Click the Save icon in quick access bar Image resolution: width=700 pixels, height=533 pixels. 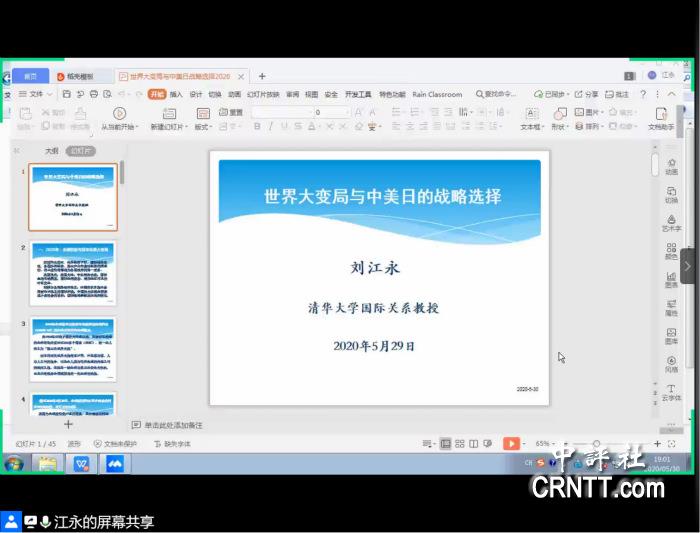click(67, 94)
